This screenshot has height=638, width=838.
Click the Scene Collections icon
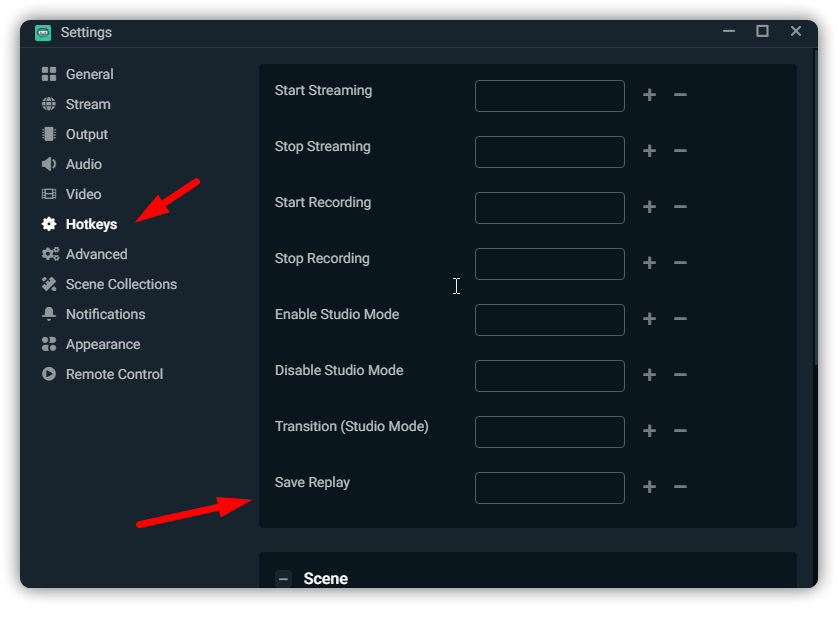[48, 284]
